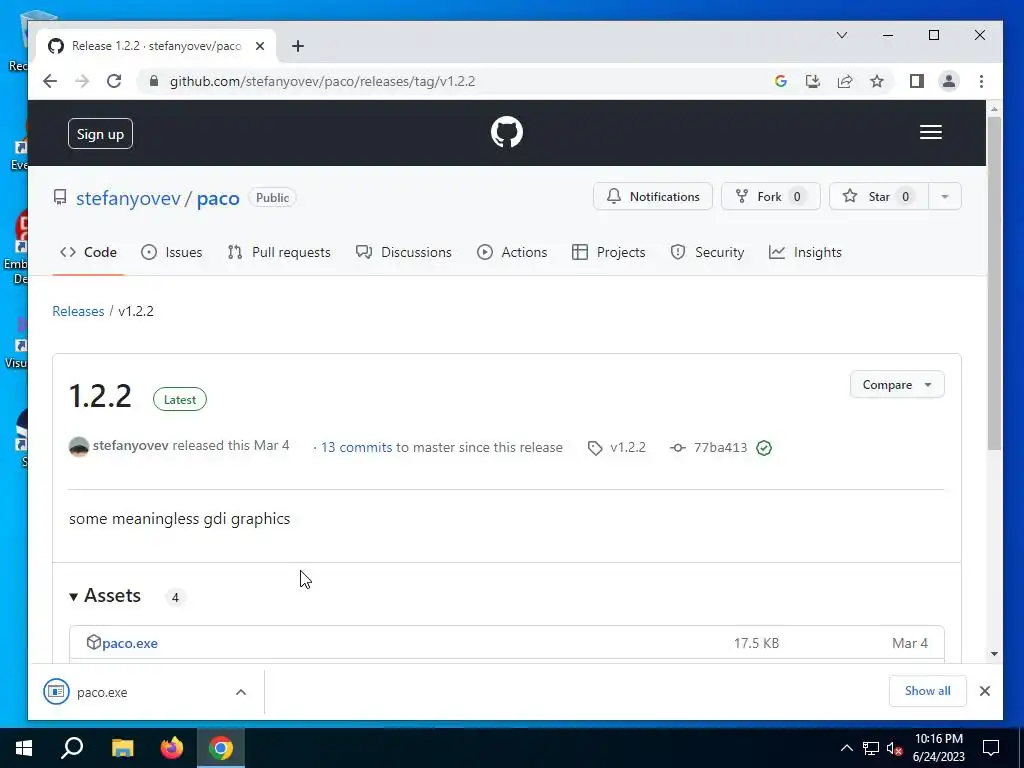Click the browser forward arrow
This screenshot has width=1024, height=768.
coord(82,81)
